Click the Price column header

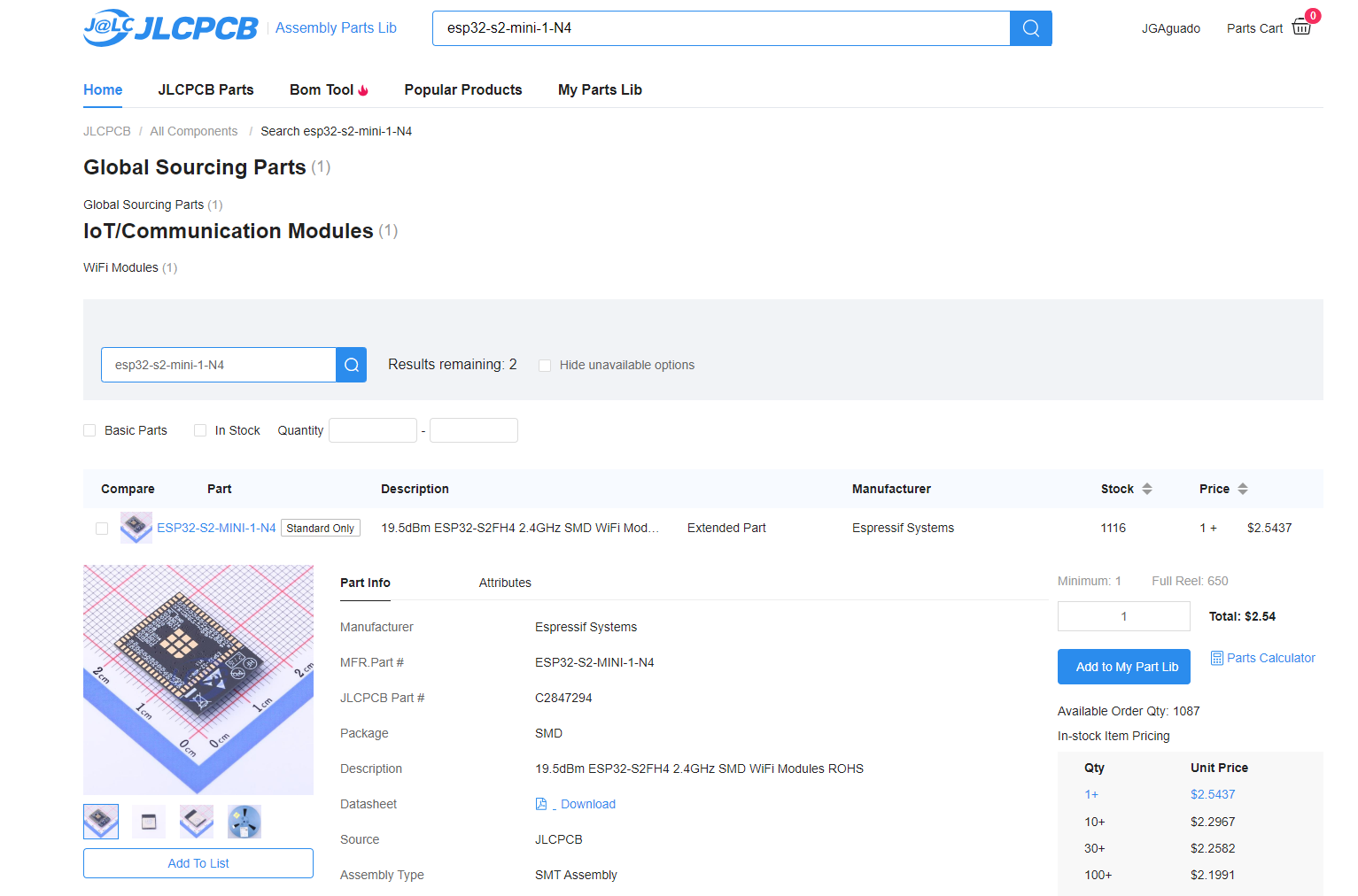coord(1214,489)
